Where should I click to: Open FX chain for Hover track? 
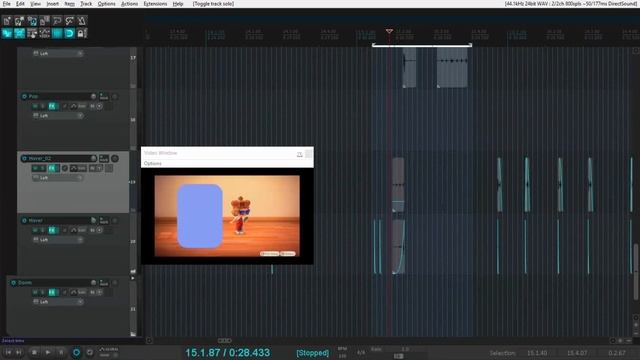[52, 230]
